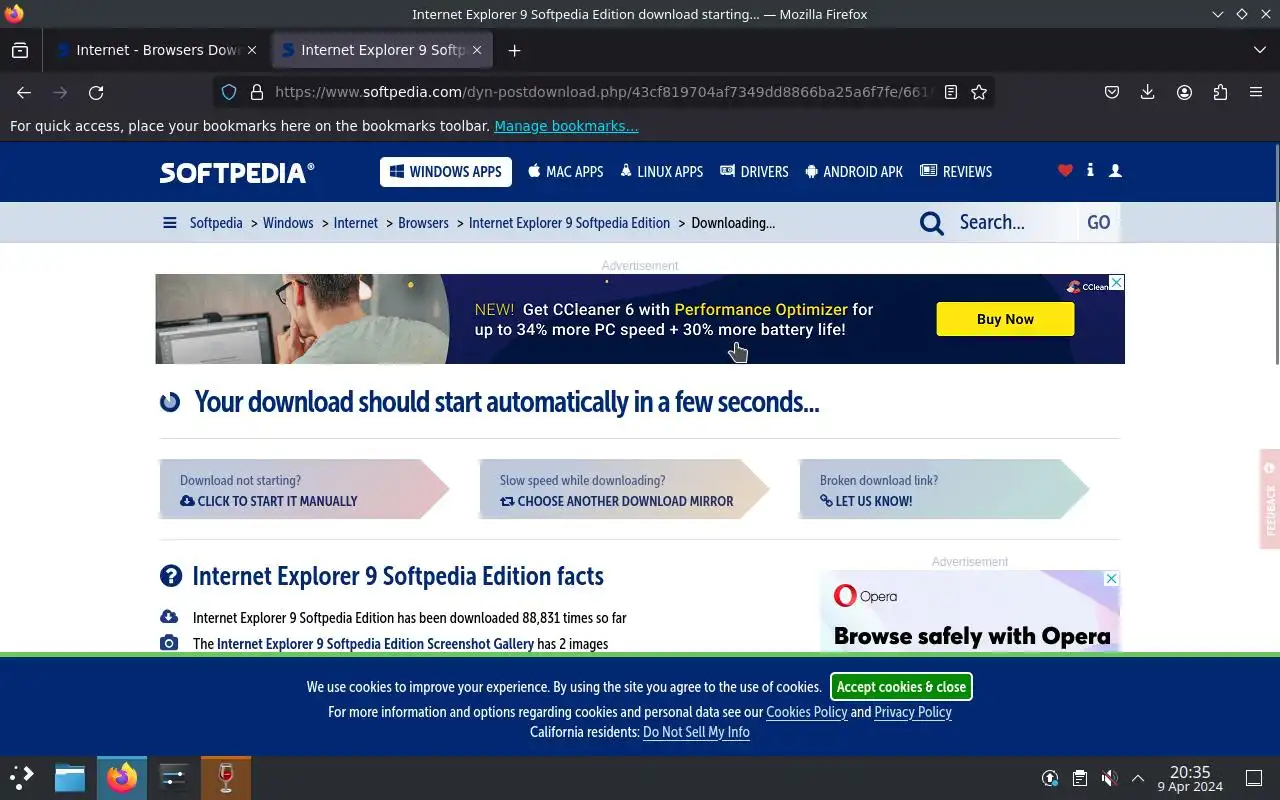1280x800 pixels.
Task: Open the Cookies Policy link
Action: (x=806, y=712)
